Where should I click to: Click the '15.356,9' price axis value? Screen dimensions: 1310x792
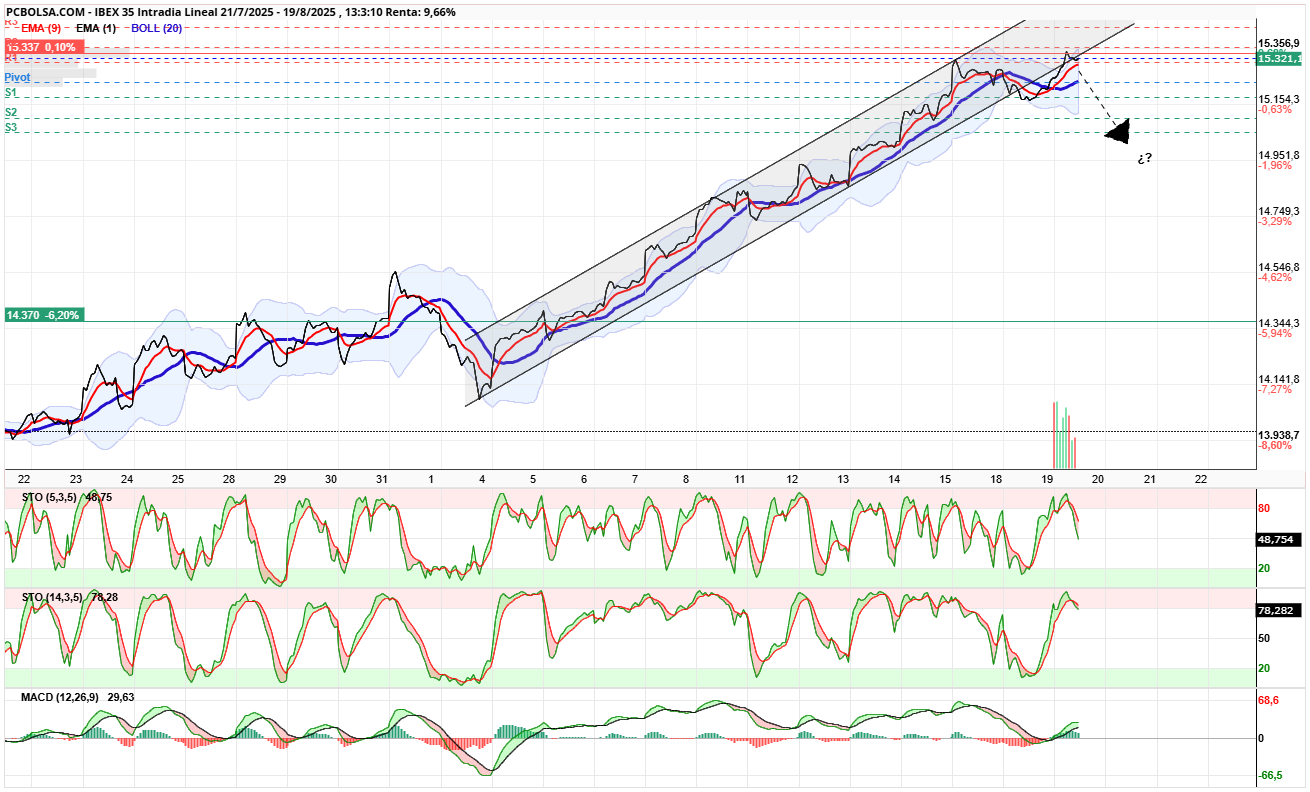[x=1278, y=43]
